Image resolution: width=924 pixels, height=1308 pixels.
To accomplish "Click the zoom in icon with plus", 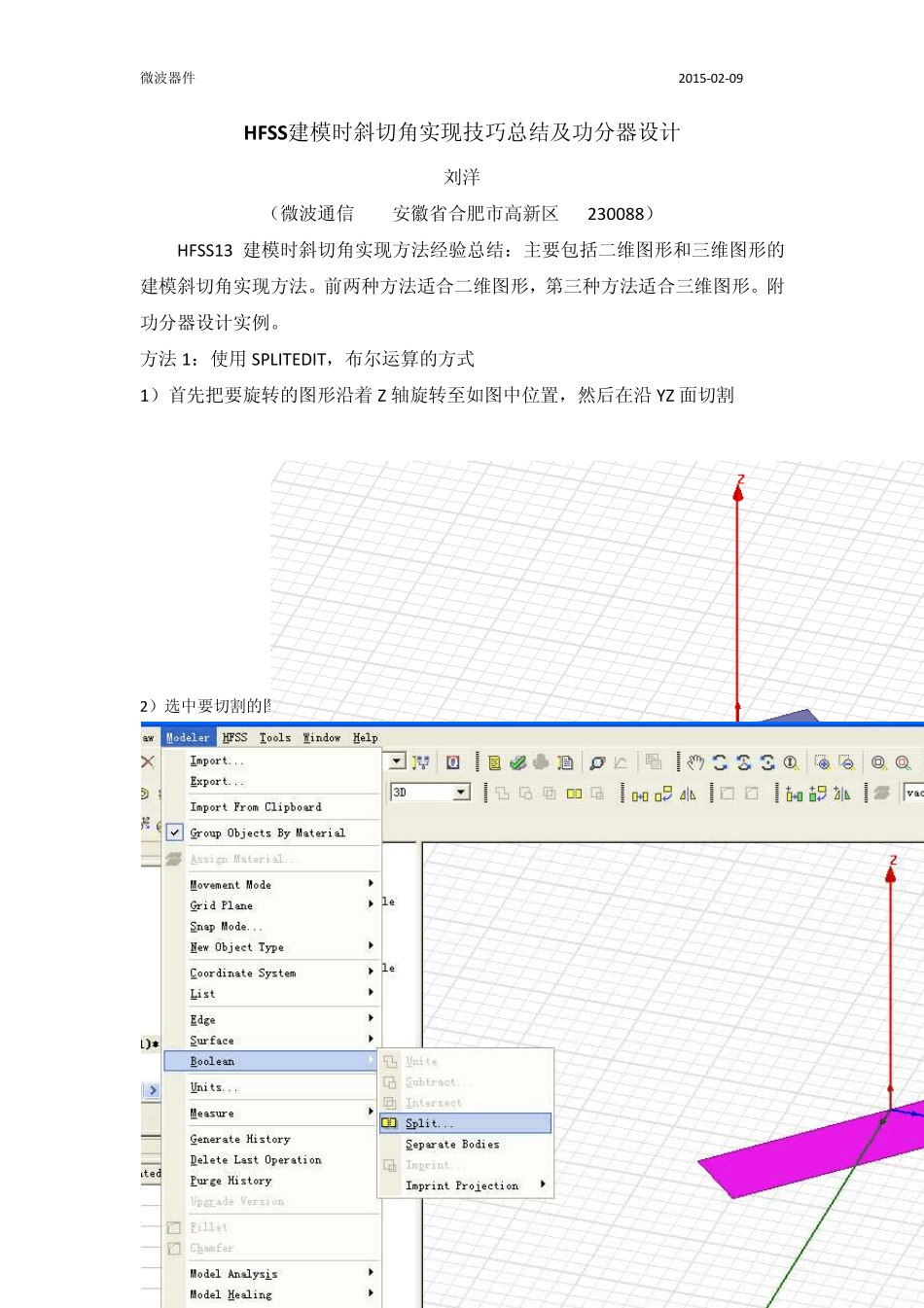I will (822, 763).
